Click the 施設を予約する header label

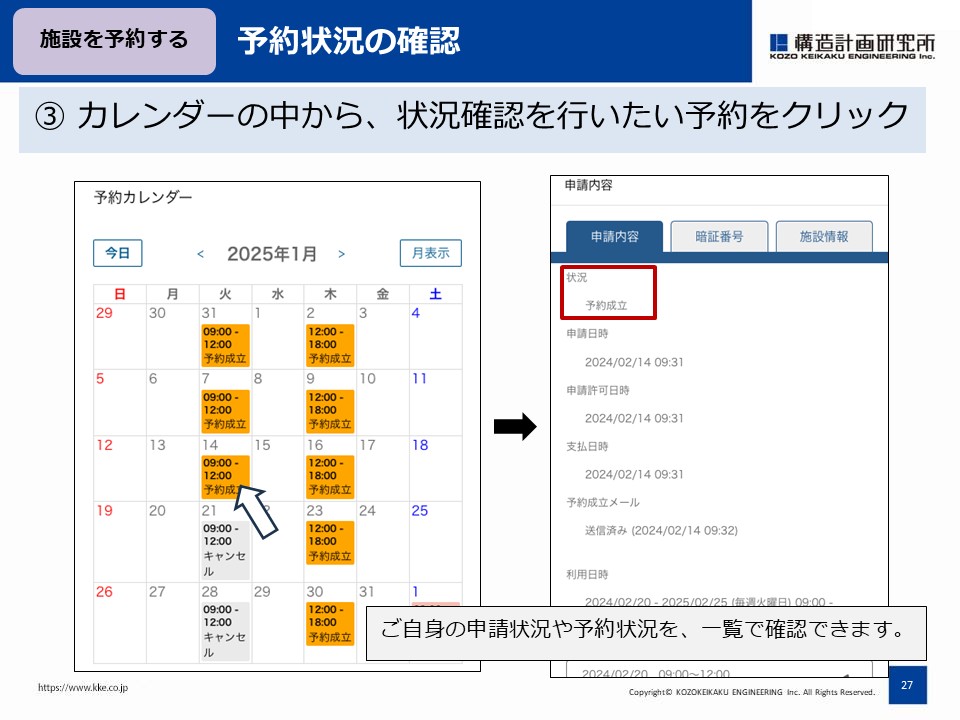pyautogui.click(x=114, y=40)
